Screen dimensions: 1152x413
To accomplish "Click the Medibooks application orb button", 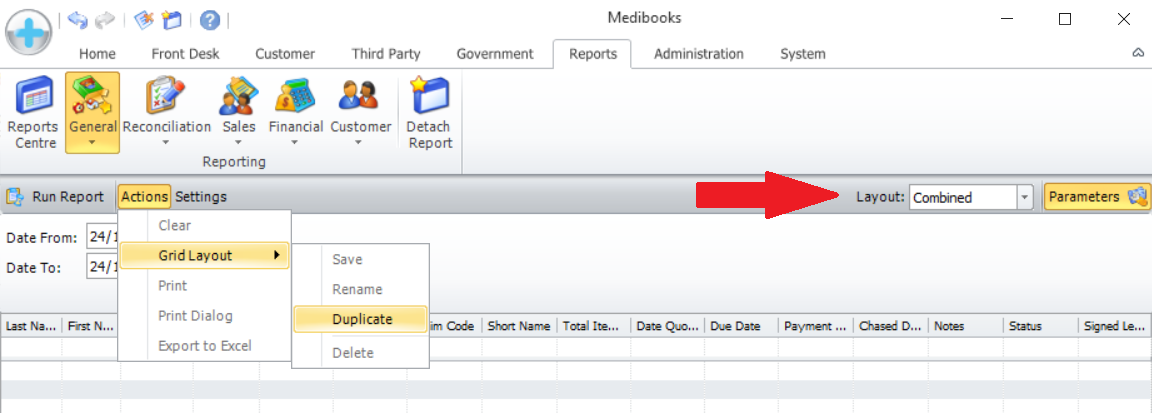I will (x=29, y=33).
